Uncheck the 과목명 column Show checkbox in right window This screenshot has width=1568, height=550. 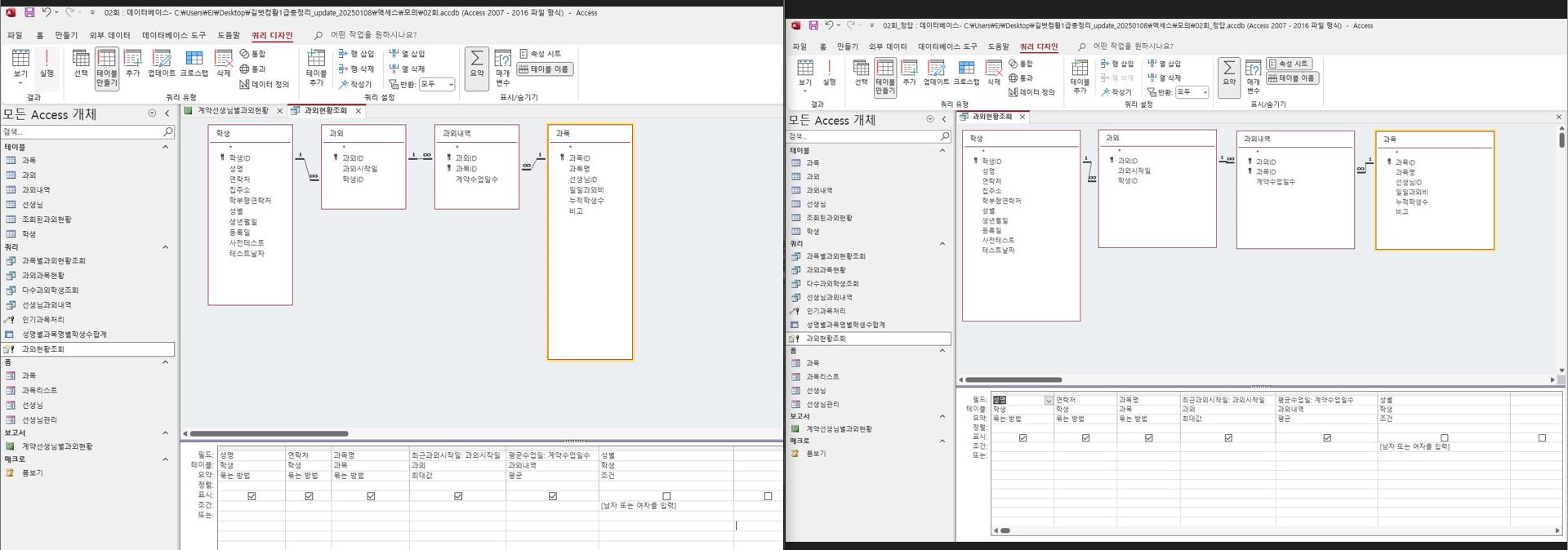(1148, 438)
